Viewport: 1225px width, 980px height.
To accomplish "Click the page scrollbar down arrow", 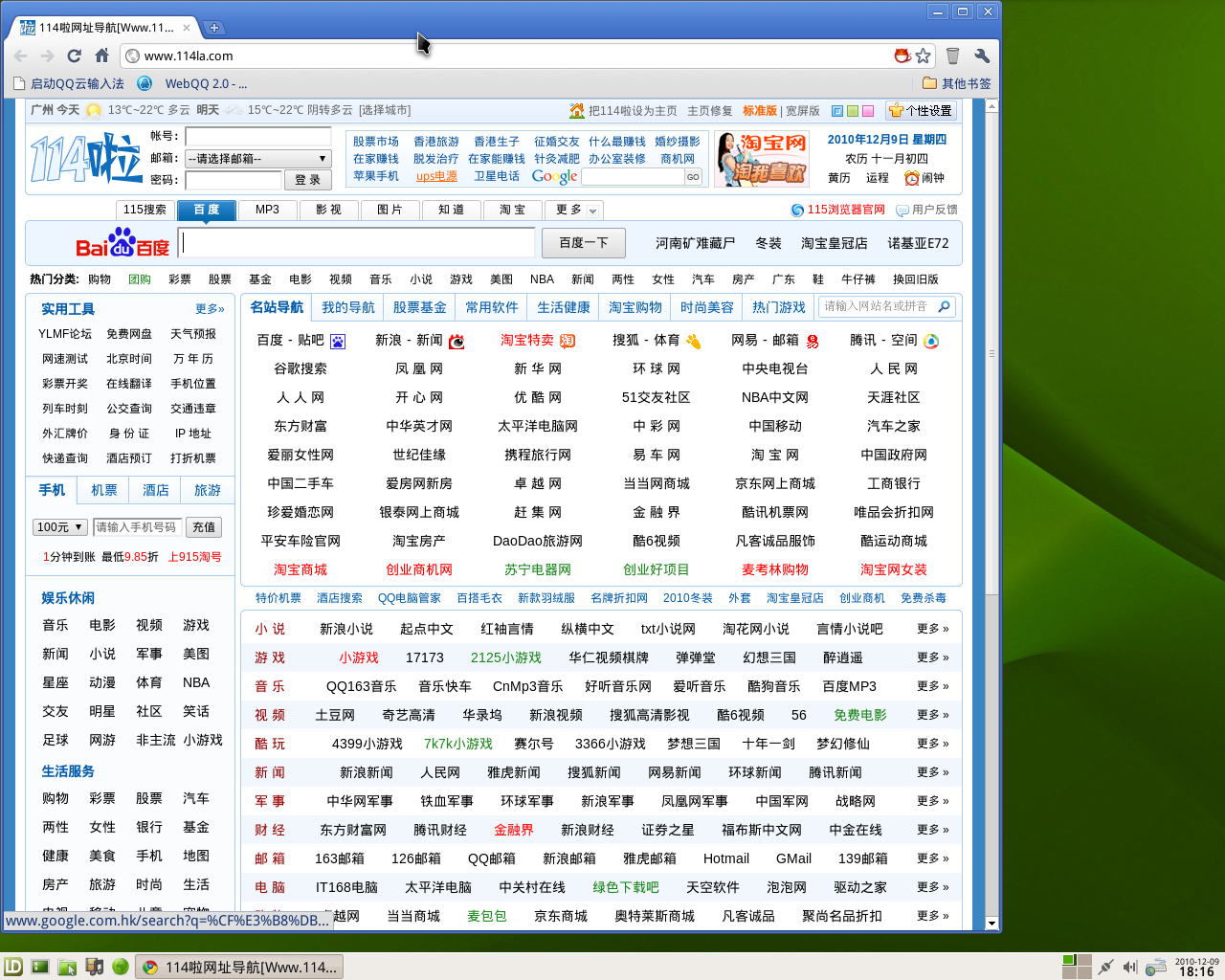I will click(991, 924).
